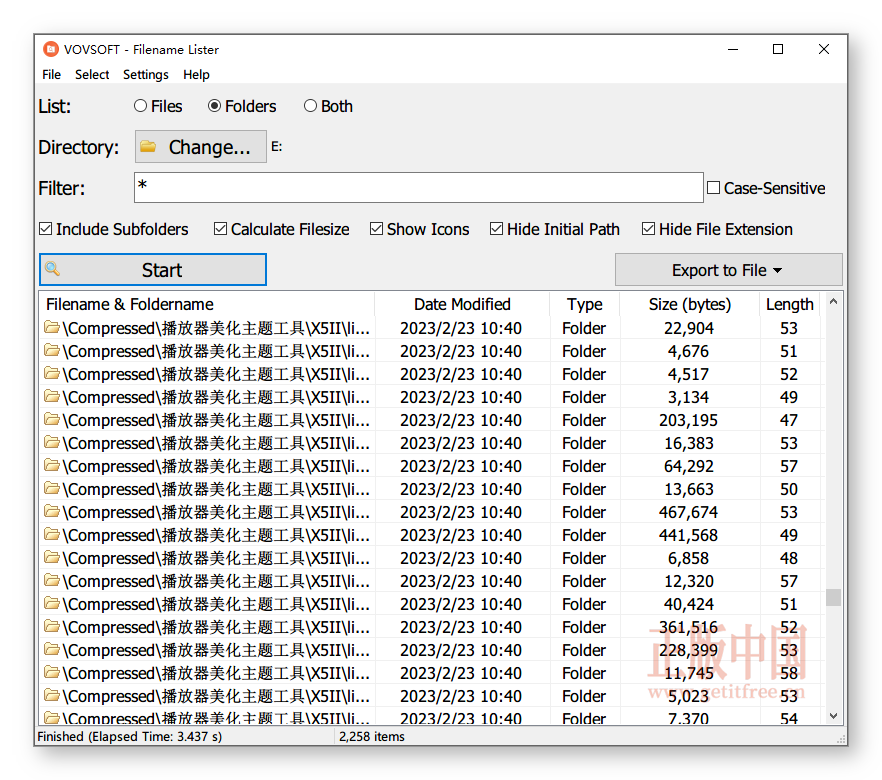Click the size value 7,370
Viewport: 882px width, 780px height.
[688, 718]
